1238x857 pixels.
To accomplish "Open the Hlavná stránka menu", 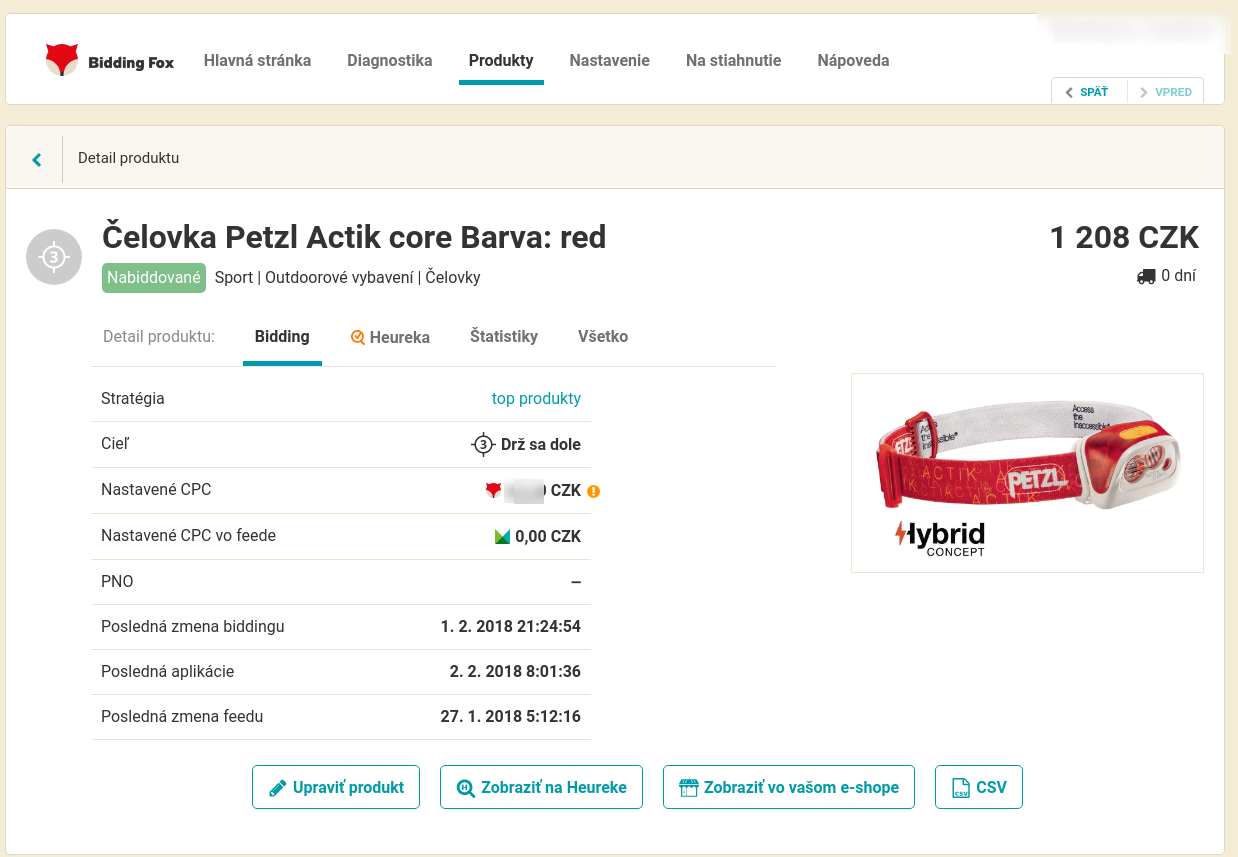I will (x=257, y=60).
